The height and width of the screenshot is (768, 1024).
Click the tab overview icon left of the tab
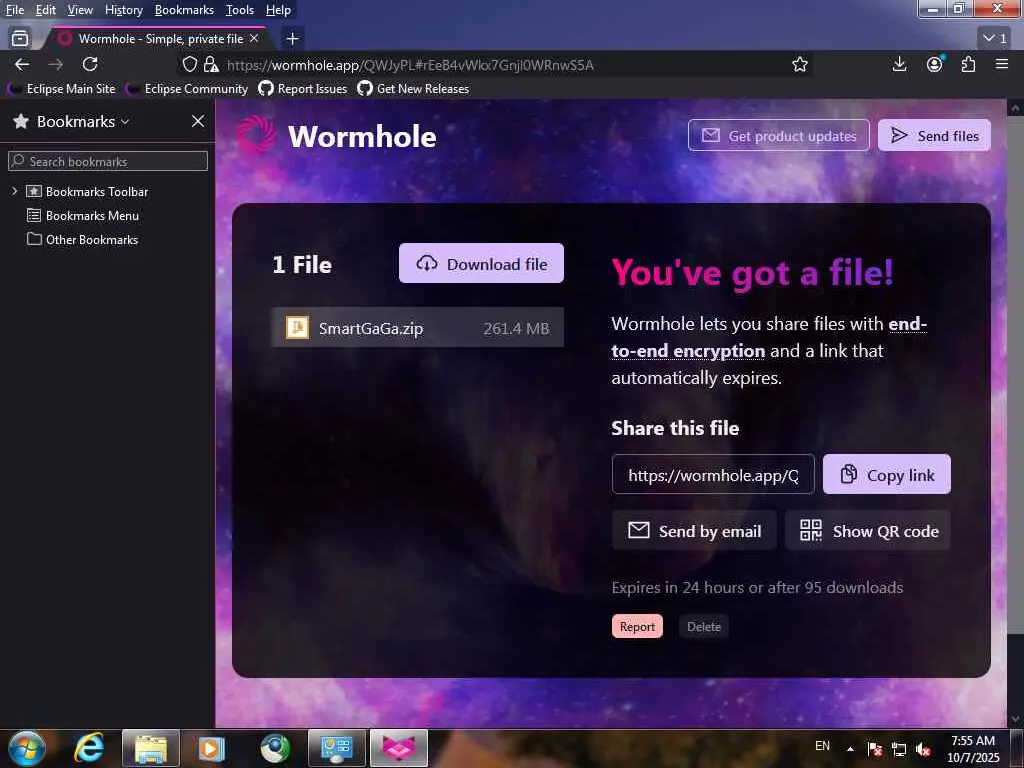click(x=20, y=39)
